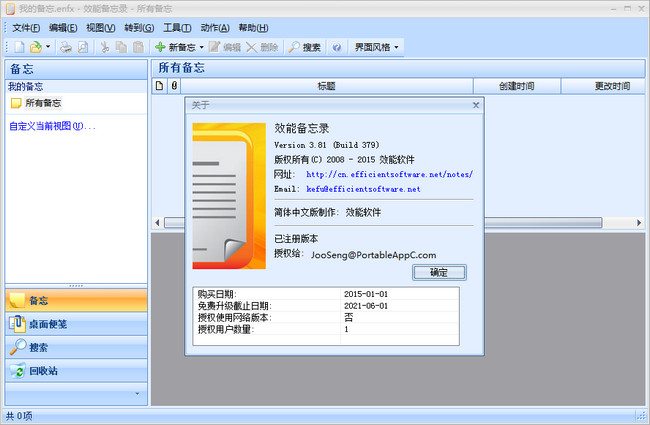Expand the 新备忘 dropdown arrow
This screenshot has height=425, width=650.
201,47
